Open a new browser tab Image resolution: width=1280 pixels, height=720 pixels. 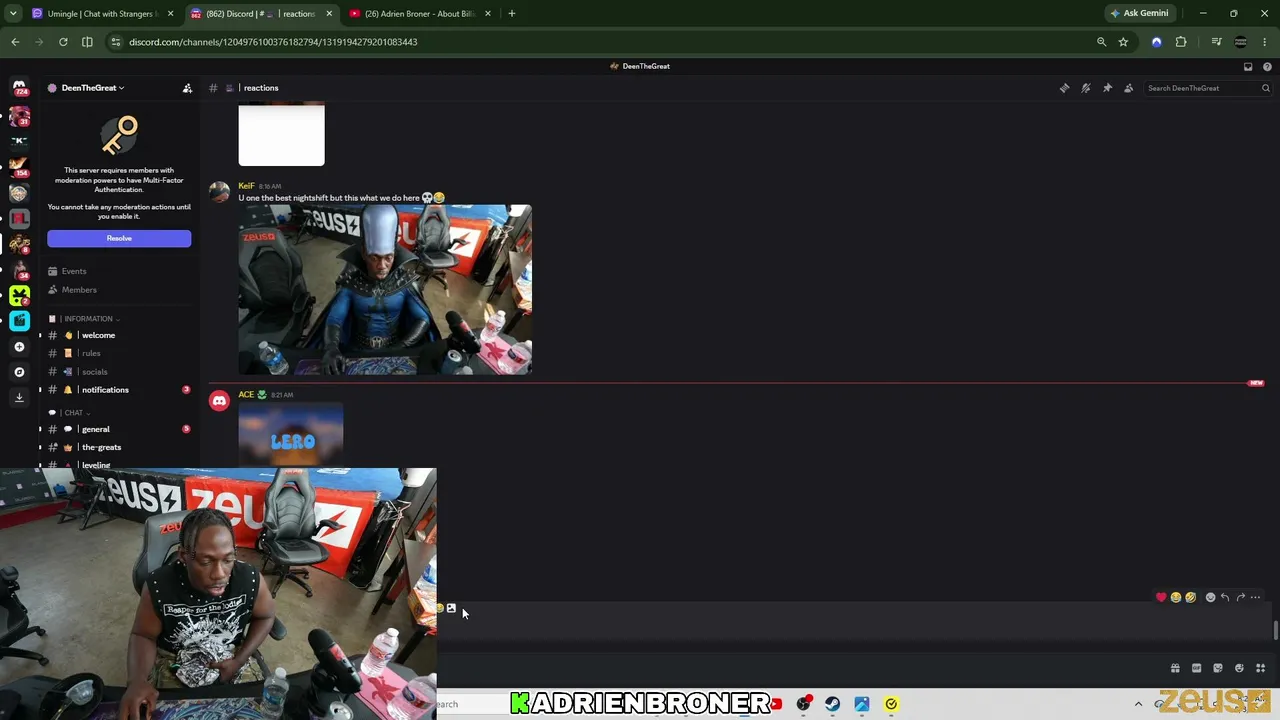pyautogui.click(x=512, y=14)
